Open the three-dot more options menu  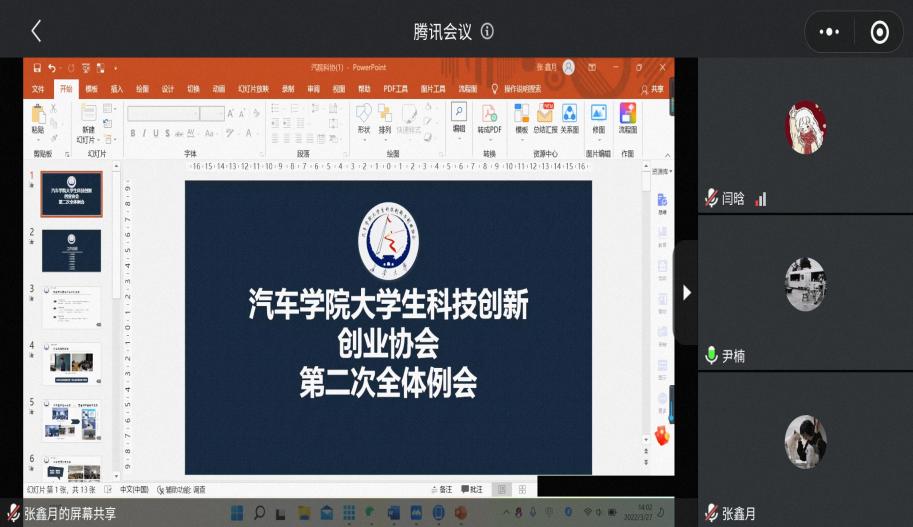[829, 32]
